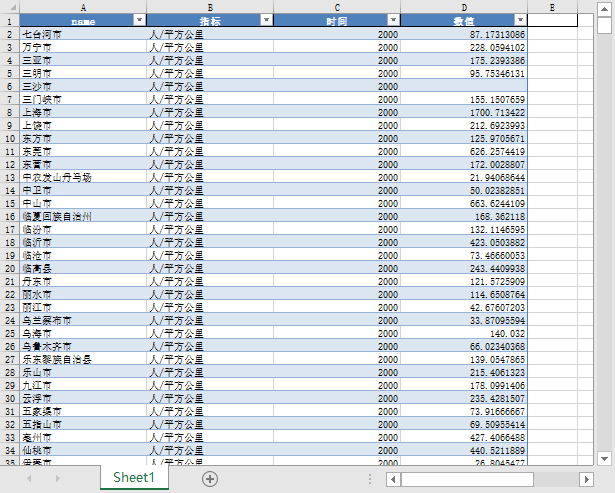The image size is (615, 493).
Task: Click the horizontal scrollbar left arrow
Action: tap(393, 479)
